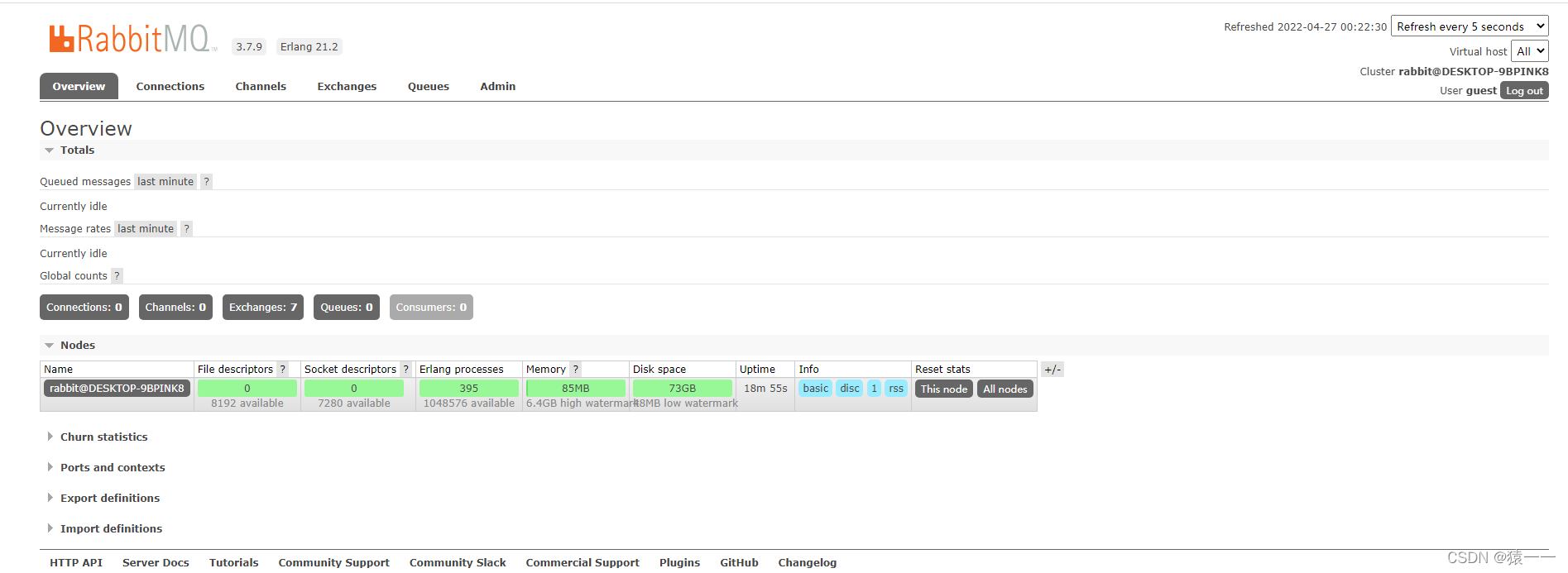The width and height of the screenshot is (1568, 573).
Task: Switch to the Connections tab
Action: tap(170, 86)
